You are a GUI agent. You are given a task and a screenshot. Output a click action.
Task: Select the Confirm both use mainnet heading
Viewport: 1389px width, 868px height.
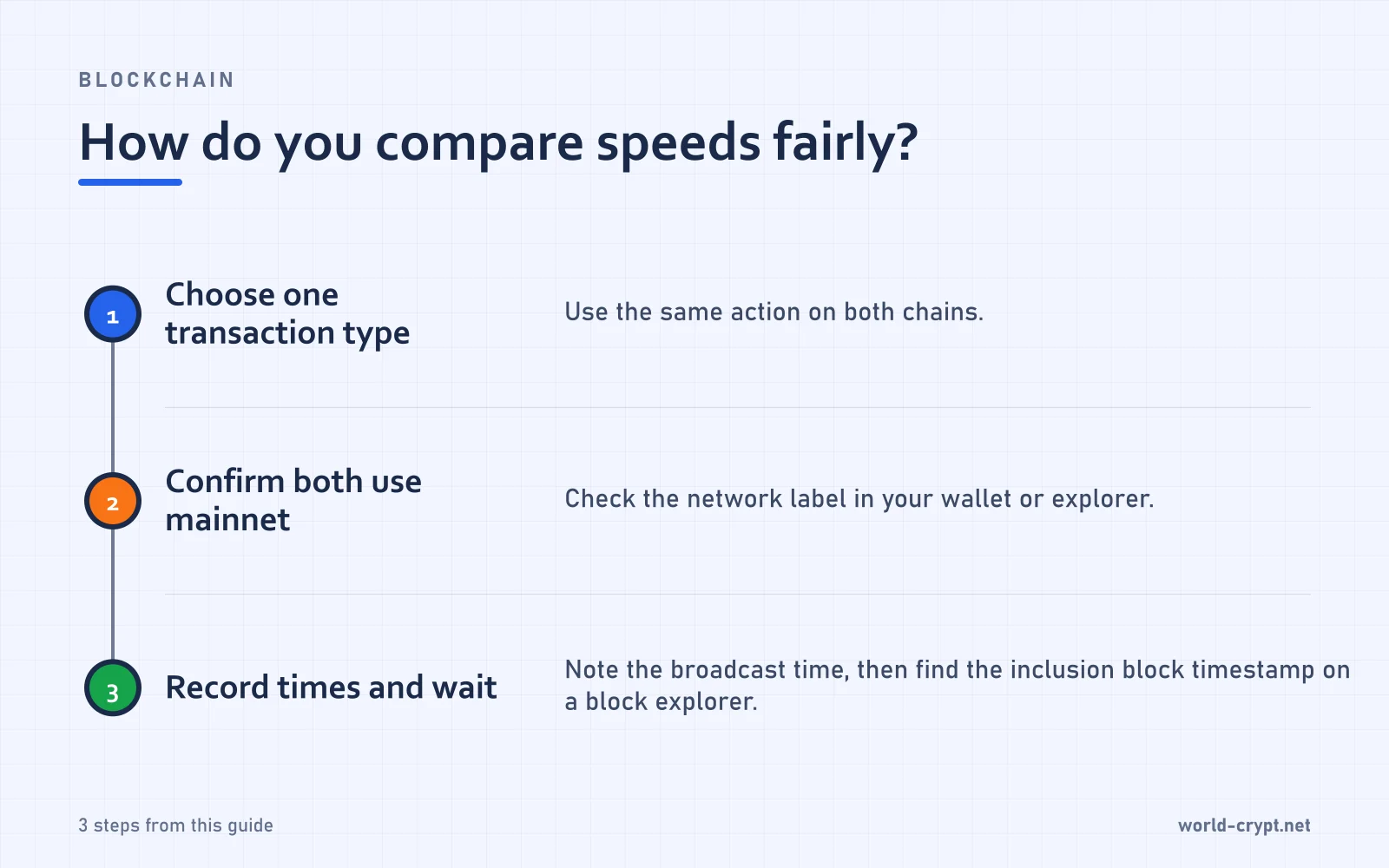coord(293,501)
